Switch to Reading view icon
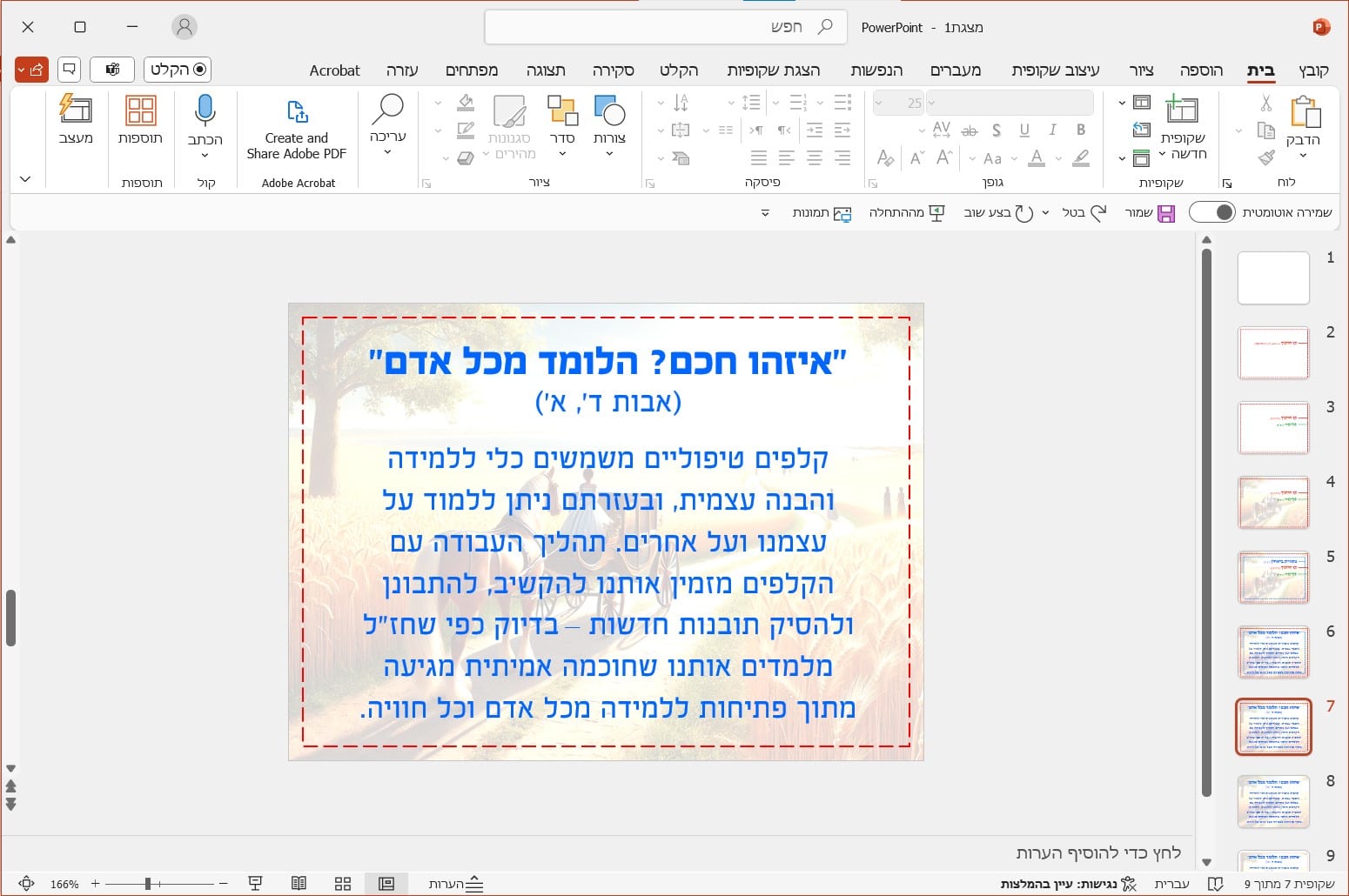Viewport: 1349px width, 896px height. 299,884
